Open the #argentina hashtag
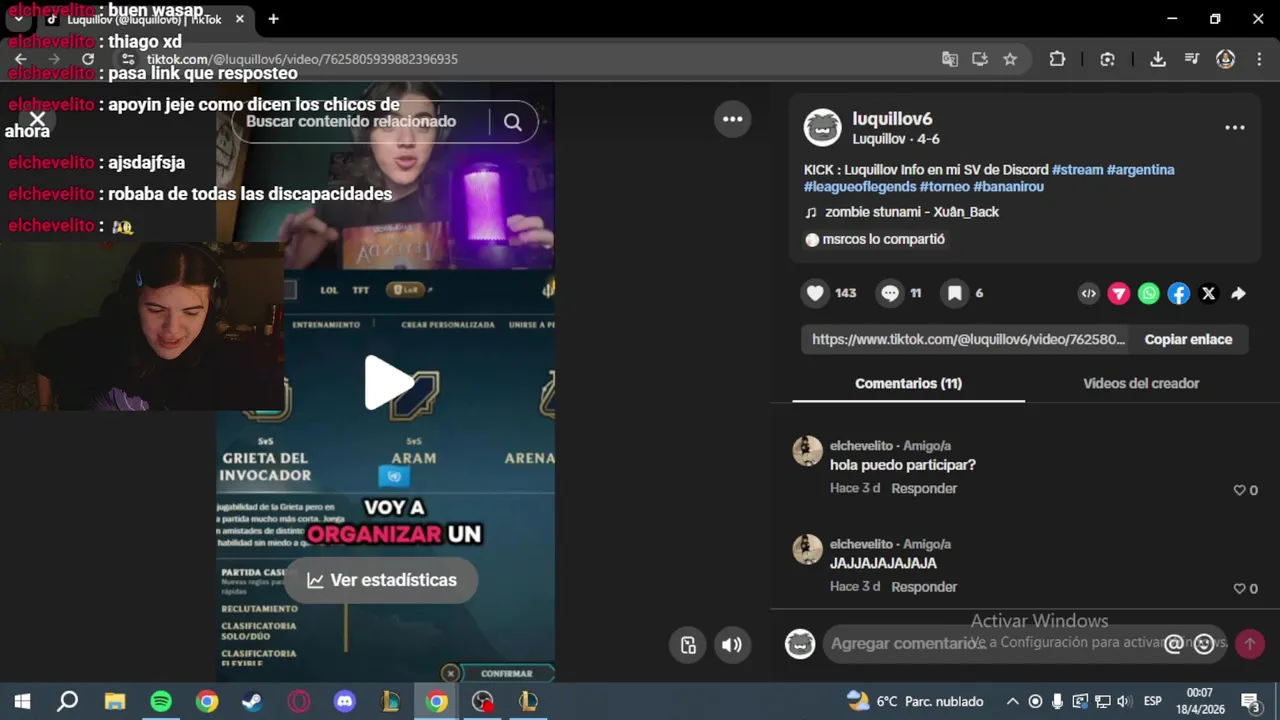 click(1140, 170)
